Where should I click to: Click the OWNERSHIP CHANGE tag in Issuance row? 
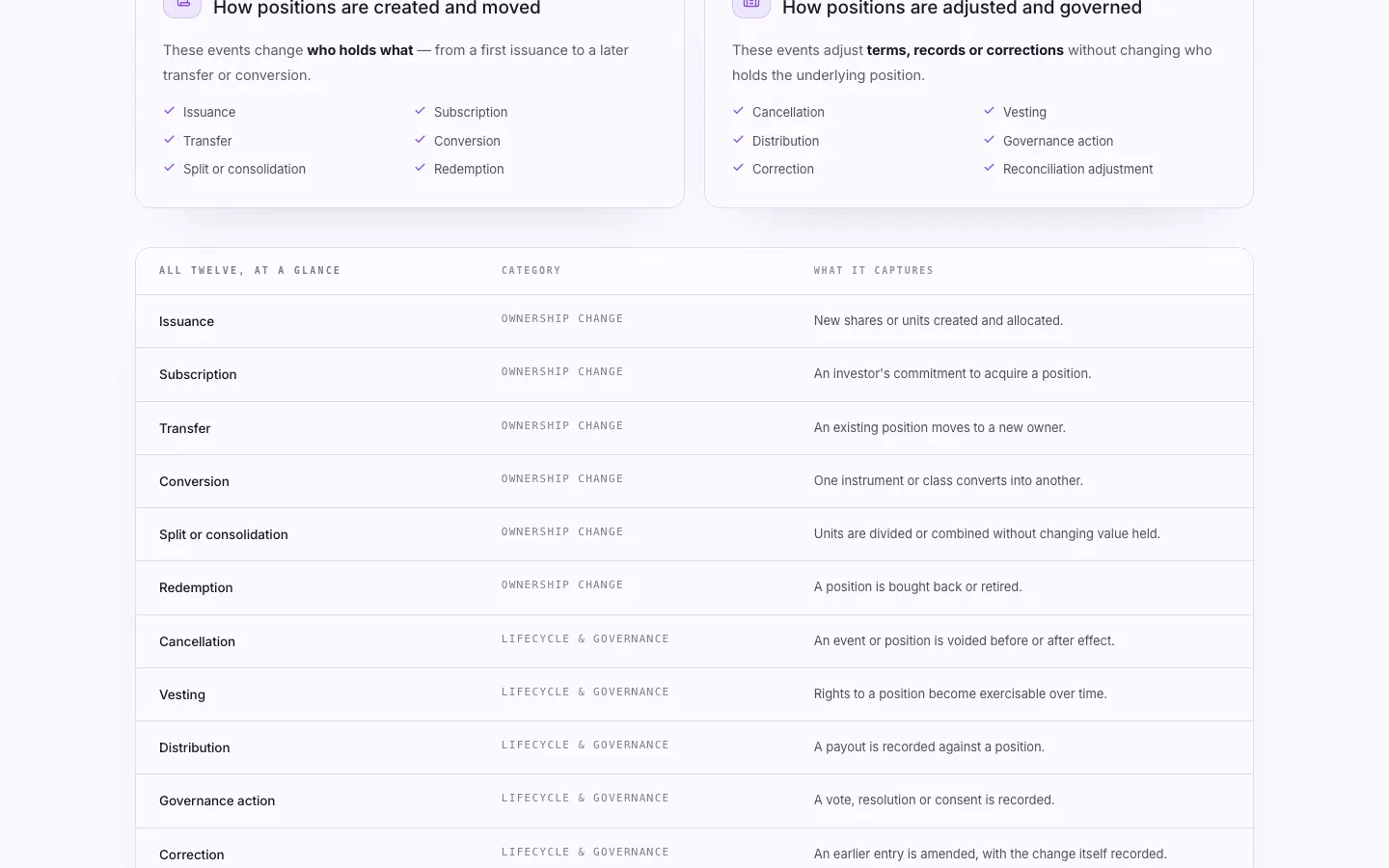point(562,318)
